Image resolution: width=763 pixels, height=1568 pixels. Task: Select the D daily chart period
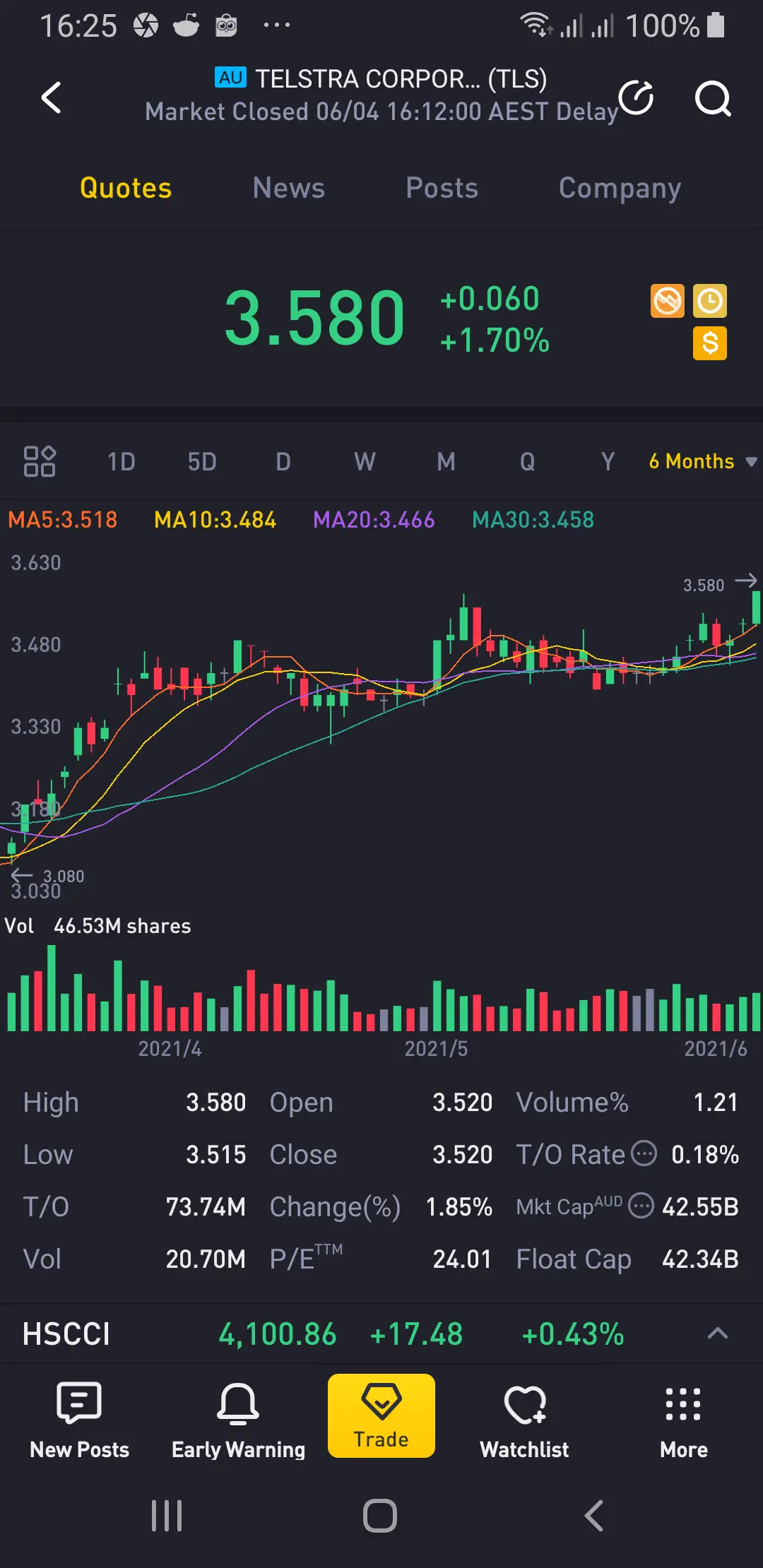[x=283, y=462]
